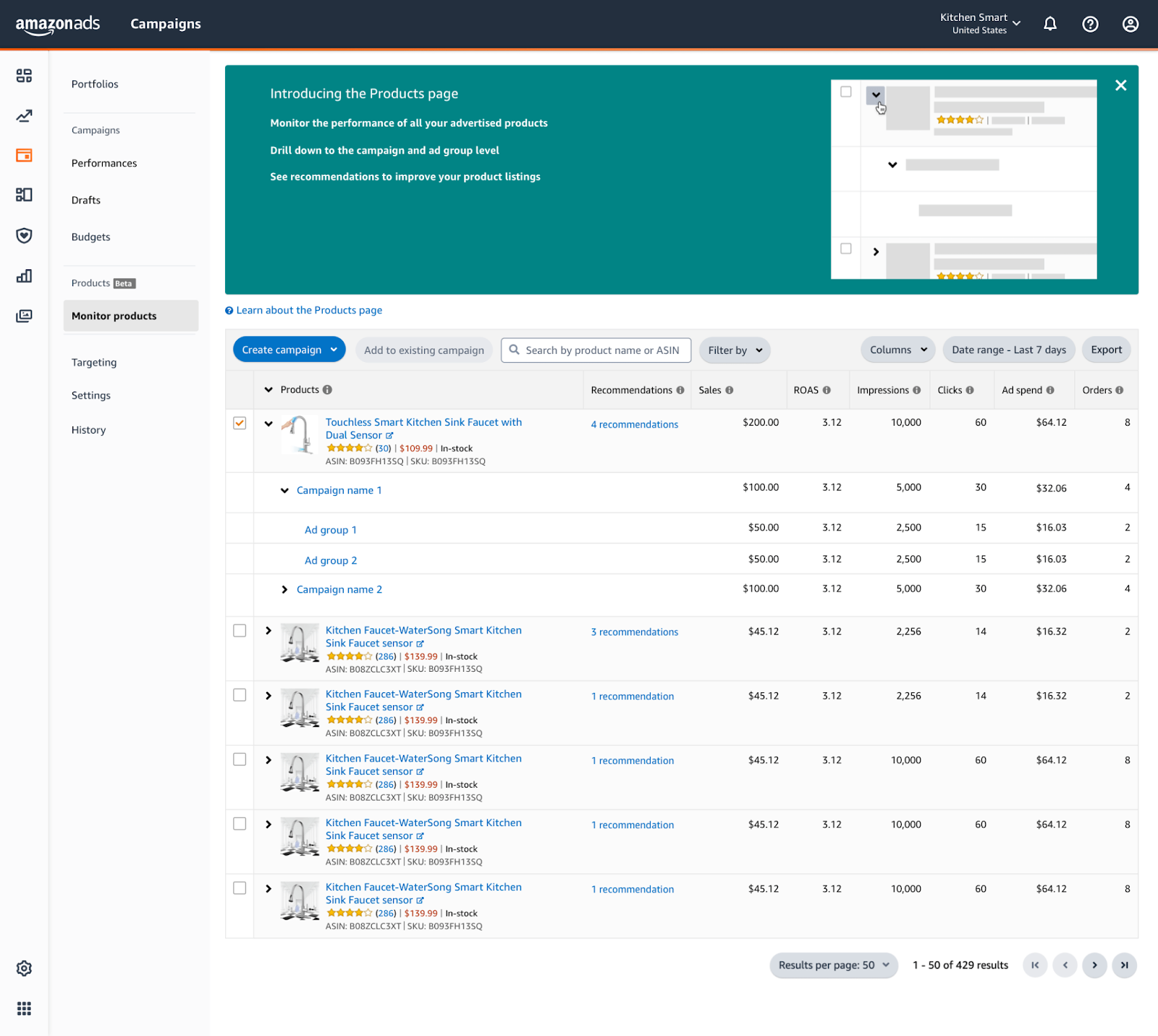Select the product with 3 recommendations checkbox
This screenshot has height=1036, width=1158.
click(240, 631)
